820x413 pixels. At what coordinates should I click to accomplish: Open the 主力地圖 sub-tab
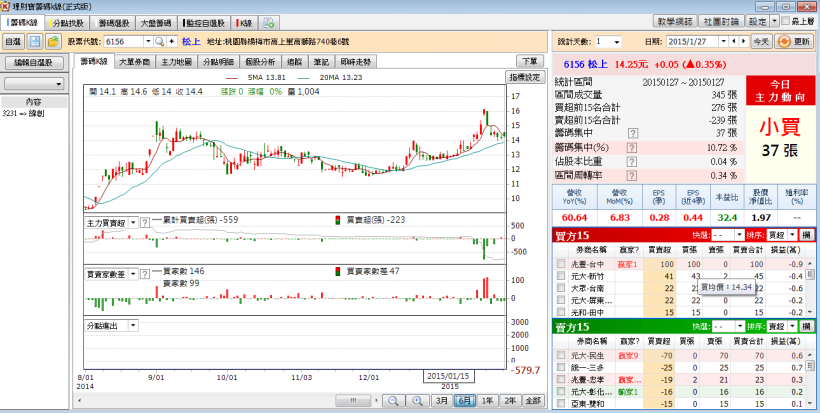(176, 62)
